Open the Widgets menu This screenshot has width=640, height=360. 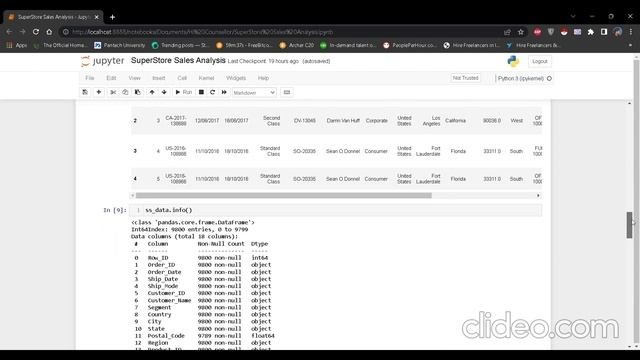[236, 78]
